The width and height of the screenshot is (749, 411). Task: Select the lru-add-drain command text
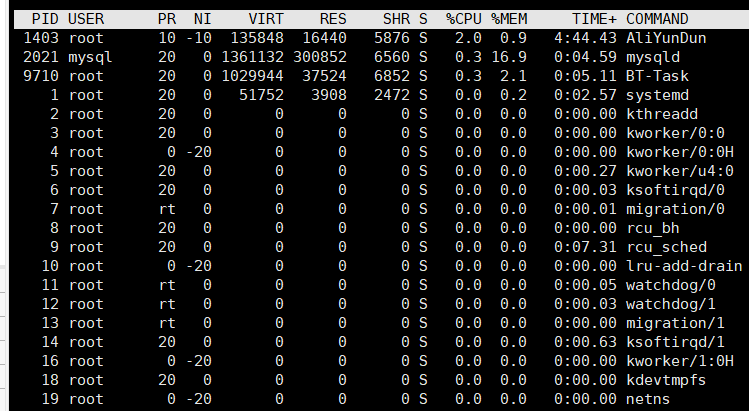tap(684, 266)
